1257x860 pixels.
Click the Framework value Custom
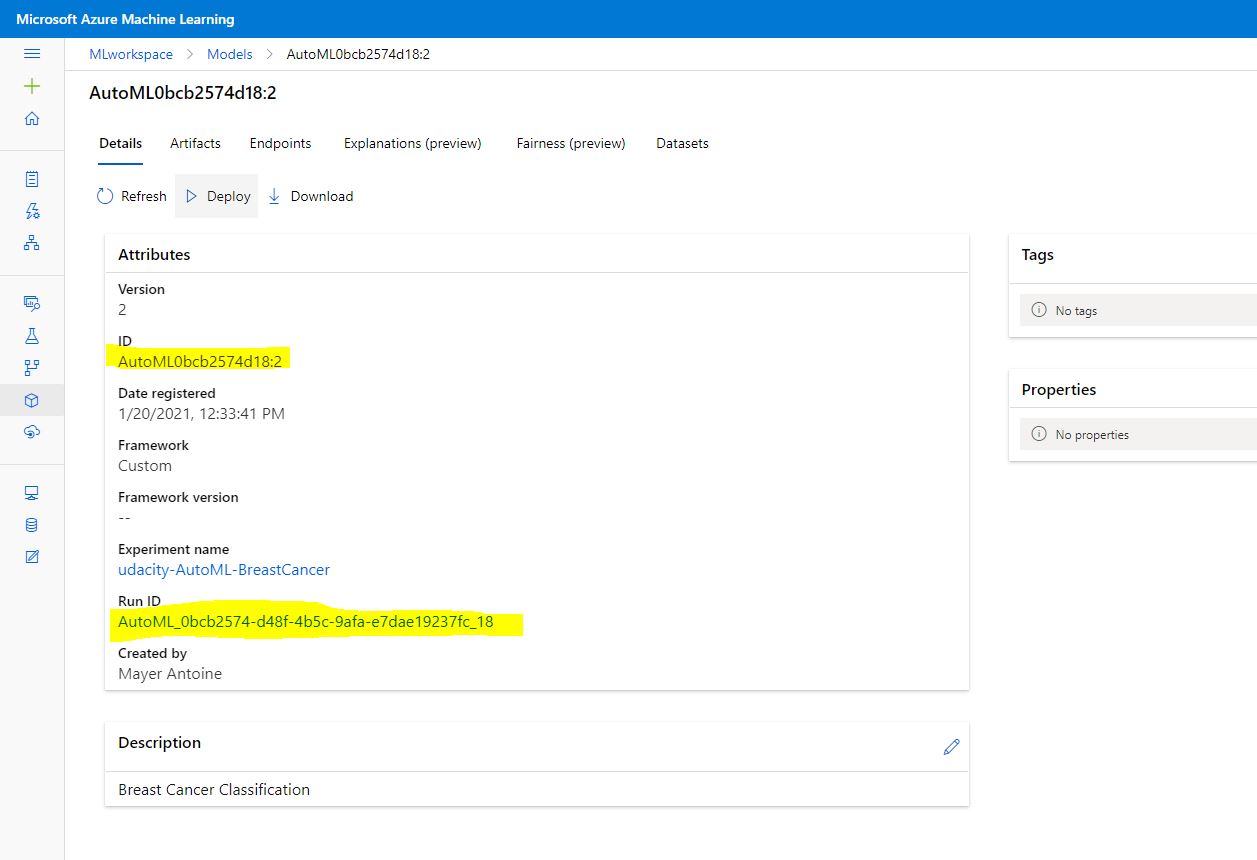pyautogui.click(x=145, y=466)
